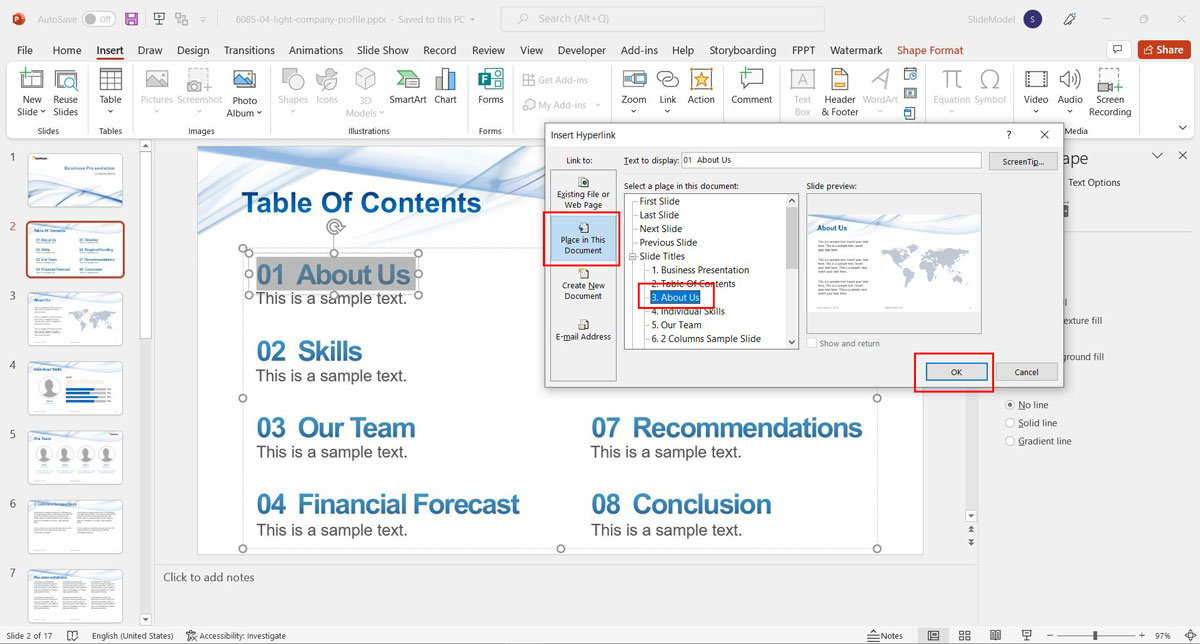Screen dimensions: 1200x644
Task: Open the Photo Album dropdown
Action: [244, 90]
